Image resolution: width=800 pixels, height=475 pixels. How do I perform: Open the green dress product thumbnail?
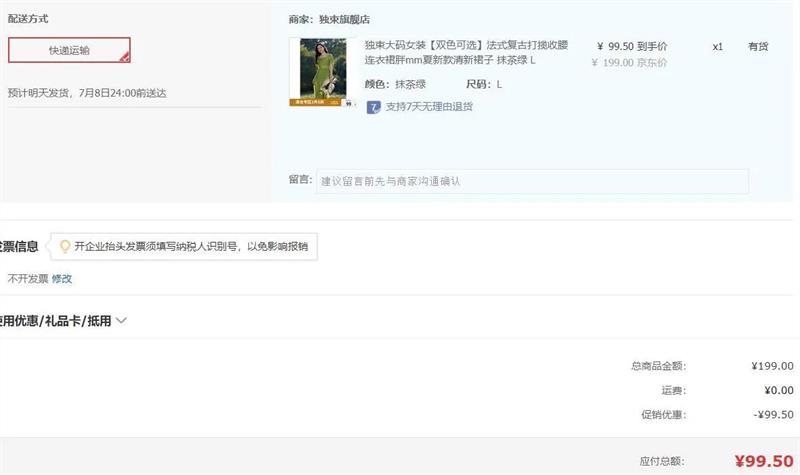[323, 72]
